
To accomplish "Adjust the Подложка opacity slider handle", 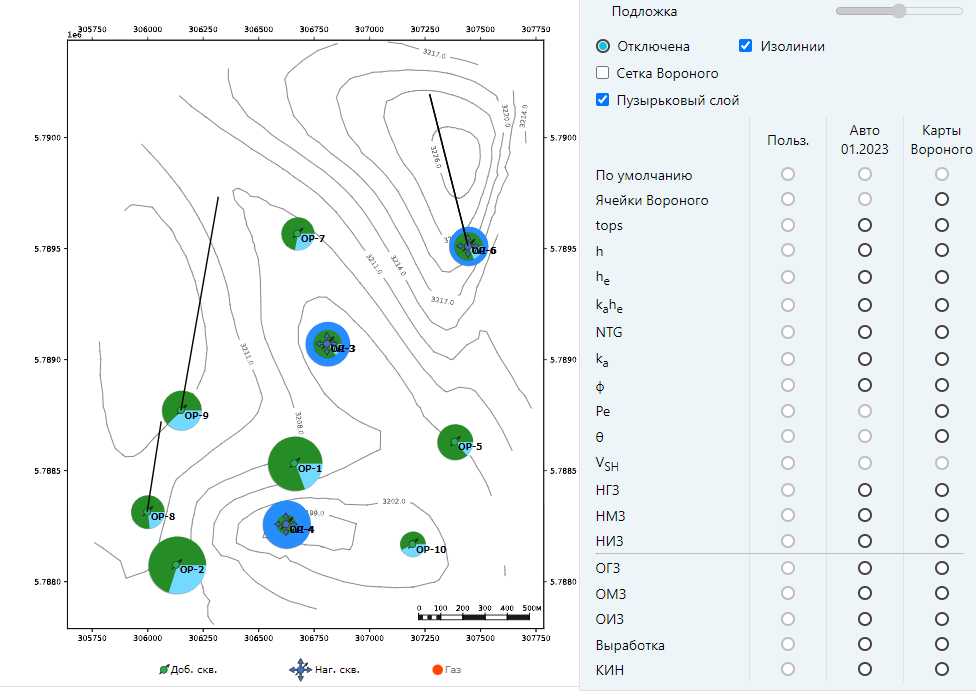I will [x=899, y=11].
